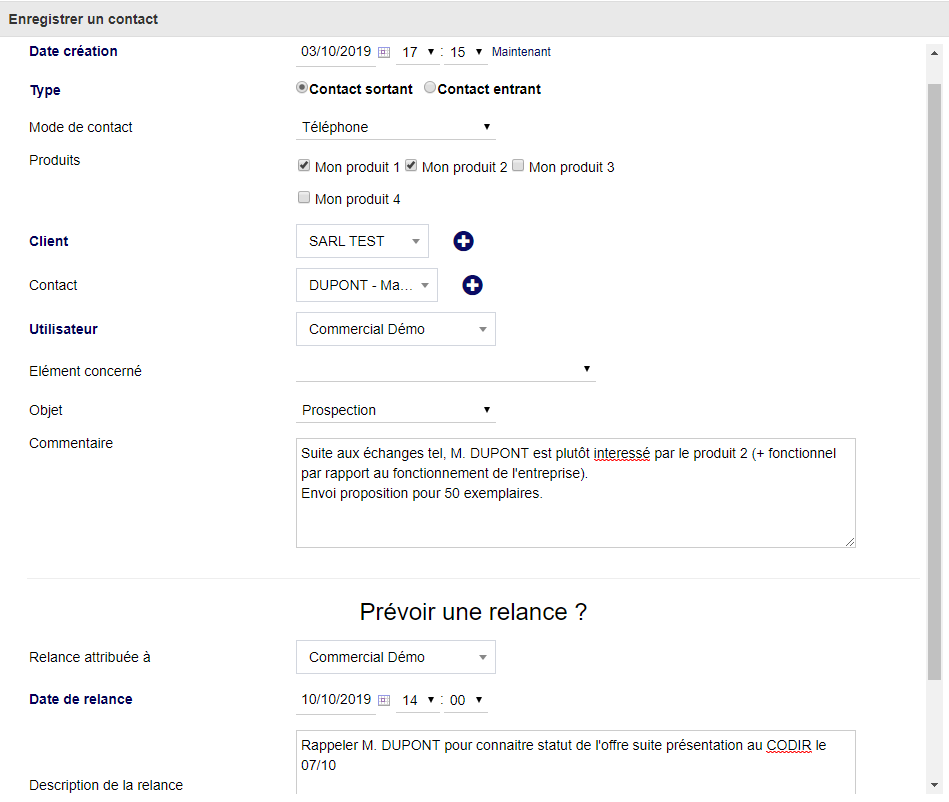
Task: Click the scrollbar down arrow
Action: point(934,785)
